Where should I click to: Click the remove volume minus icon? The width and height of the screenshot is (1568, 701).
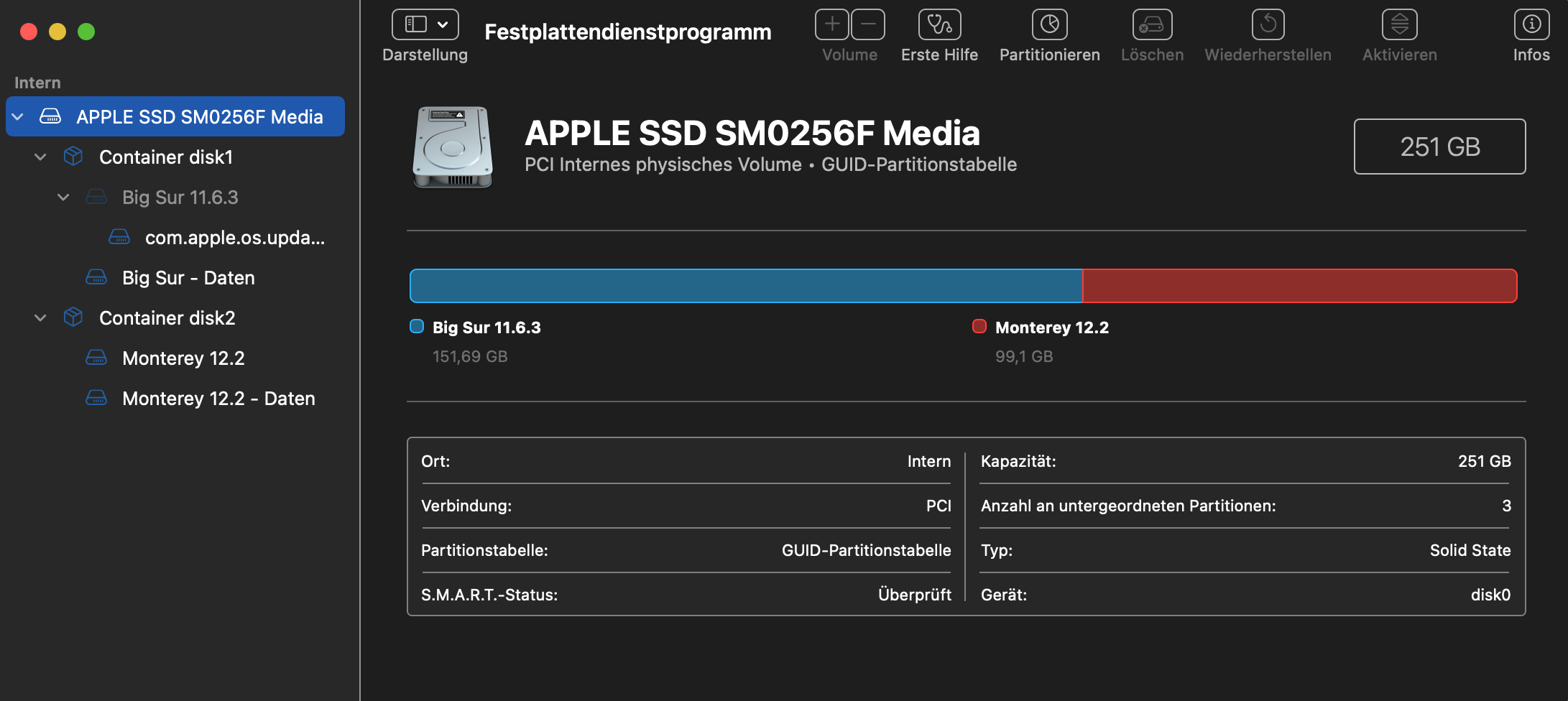tap(868, 25)
